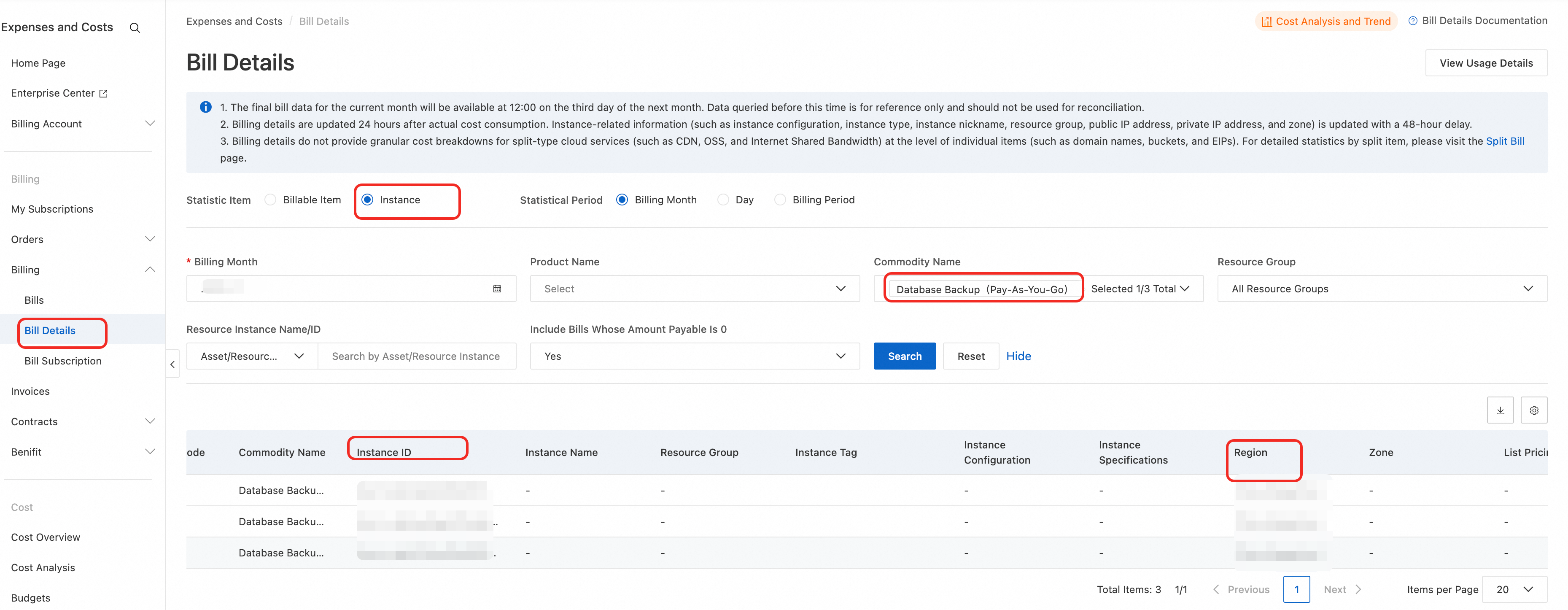Click the View Usage Details button

click(x=1486, y=63)
